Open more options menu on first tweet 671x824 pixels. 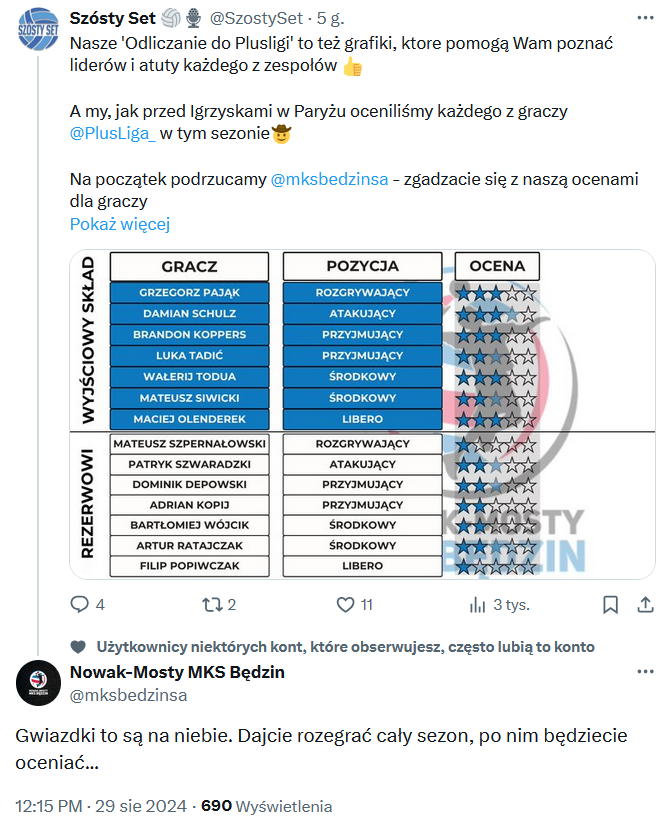pyautogui.click(x=639, y=19)
